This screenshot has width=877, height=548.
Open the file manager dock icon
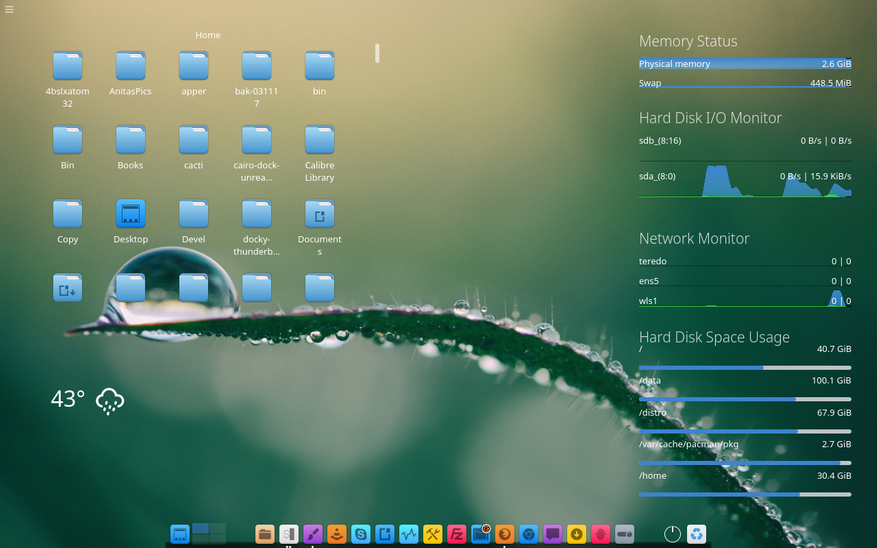coord(265,534)
